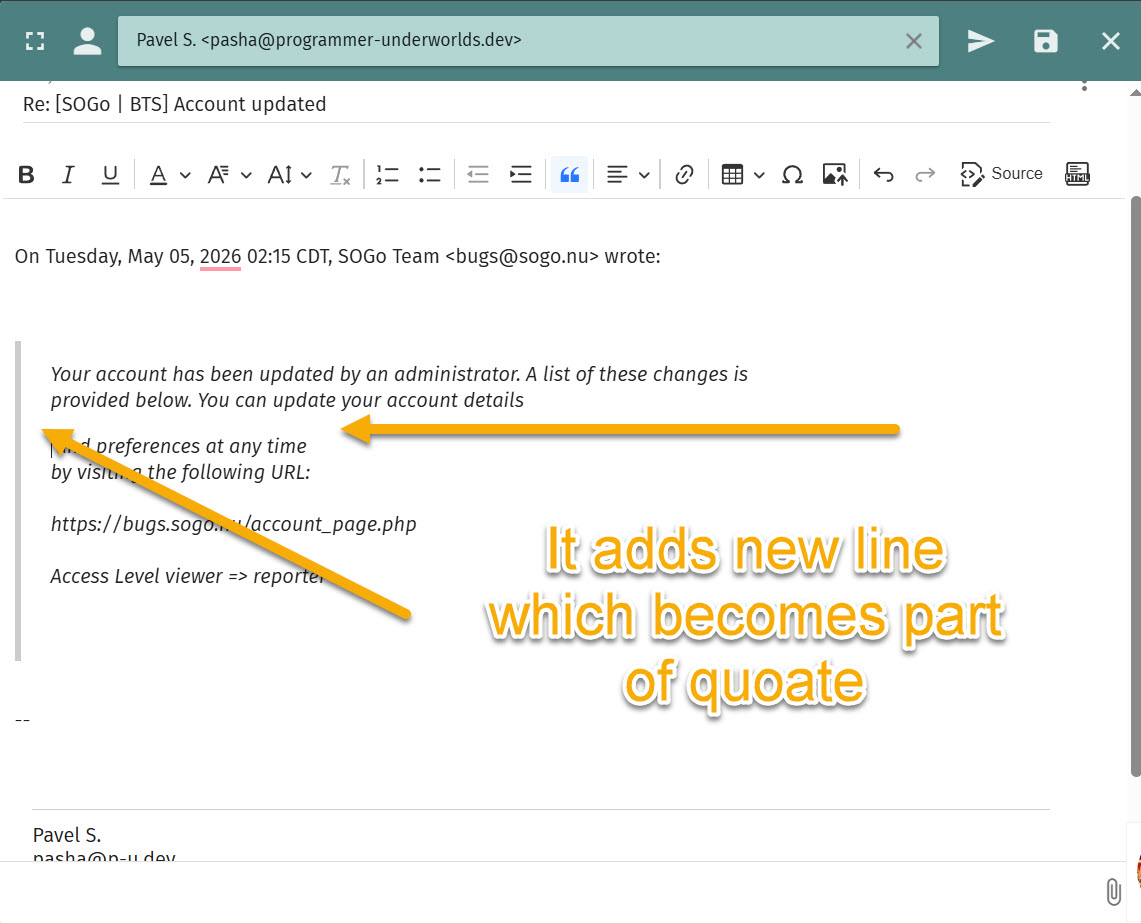
Task: Expand the compose window to fullscreen
Action: (x=35, y=41)
